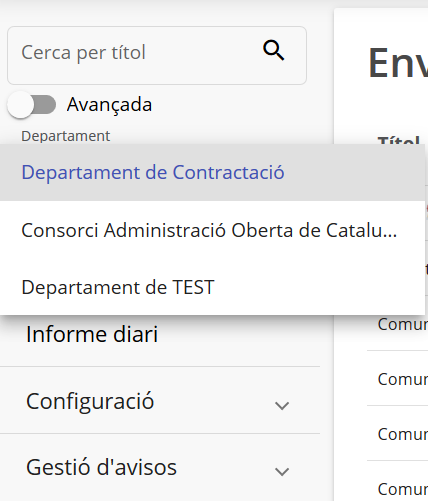Open the Gestió d'avisos menu entry
The width and height of the screenshot is (428, 501).
160,467
